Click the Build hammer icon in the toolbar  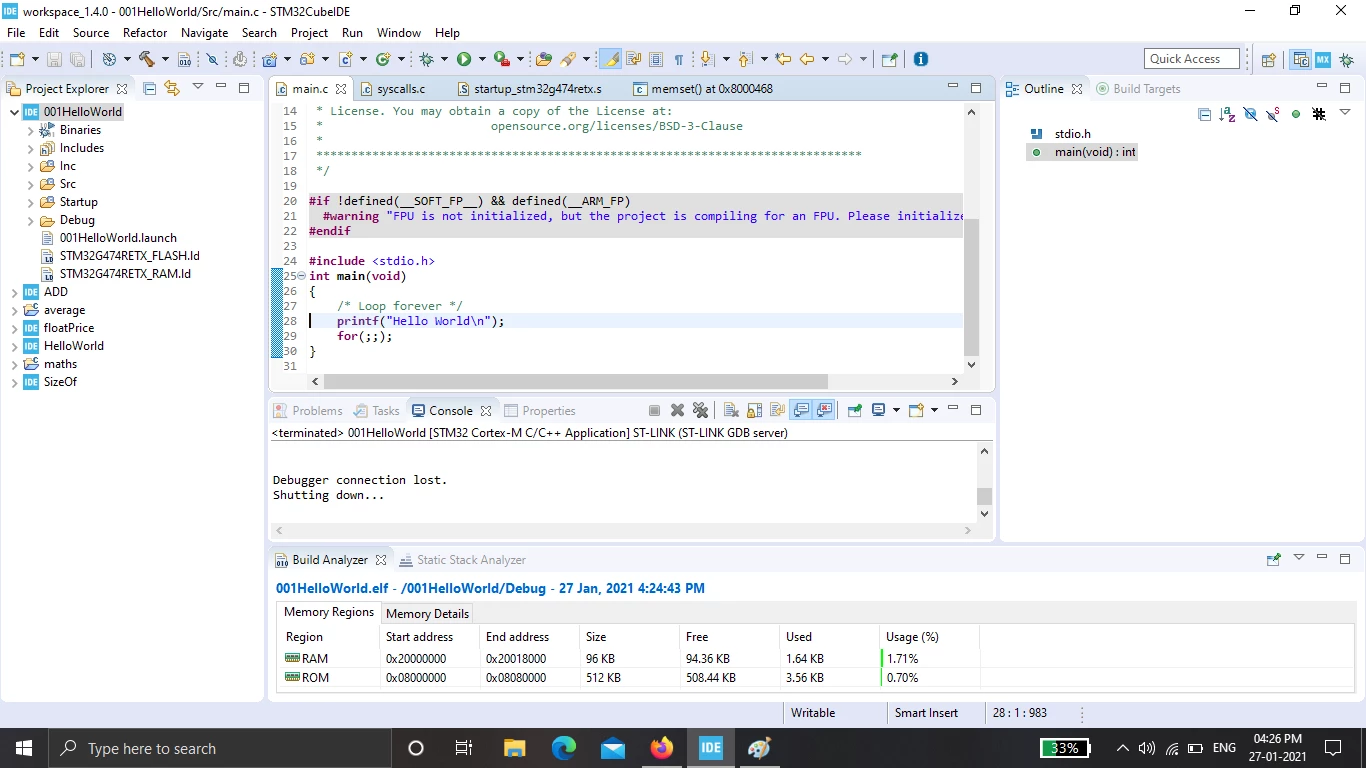tap(147, 59)
